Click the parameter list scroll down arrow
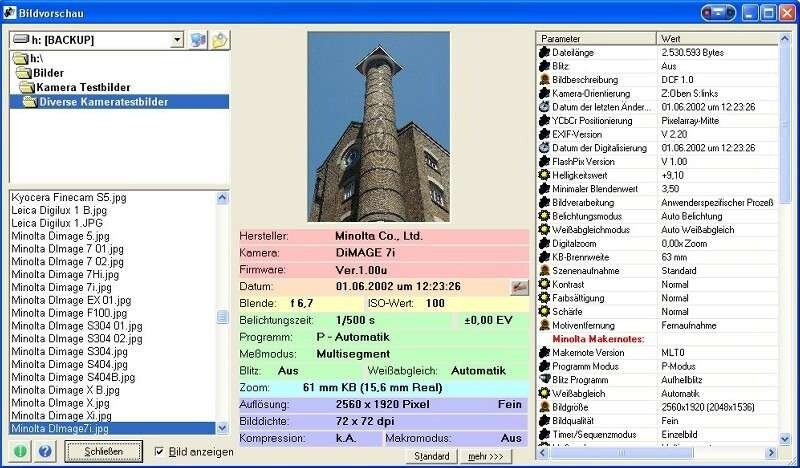The width and height of the screenshot is (800, 468). [785, 437]
